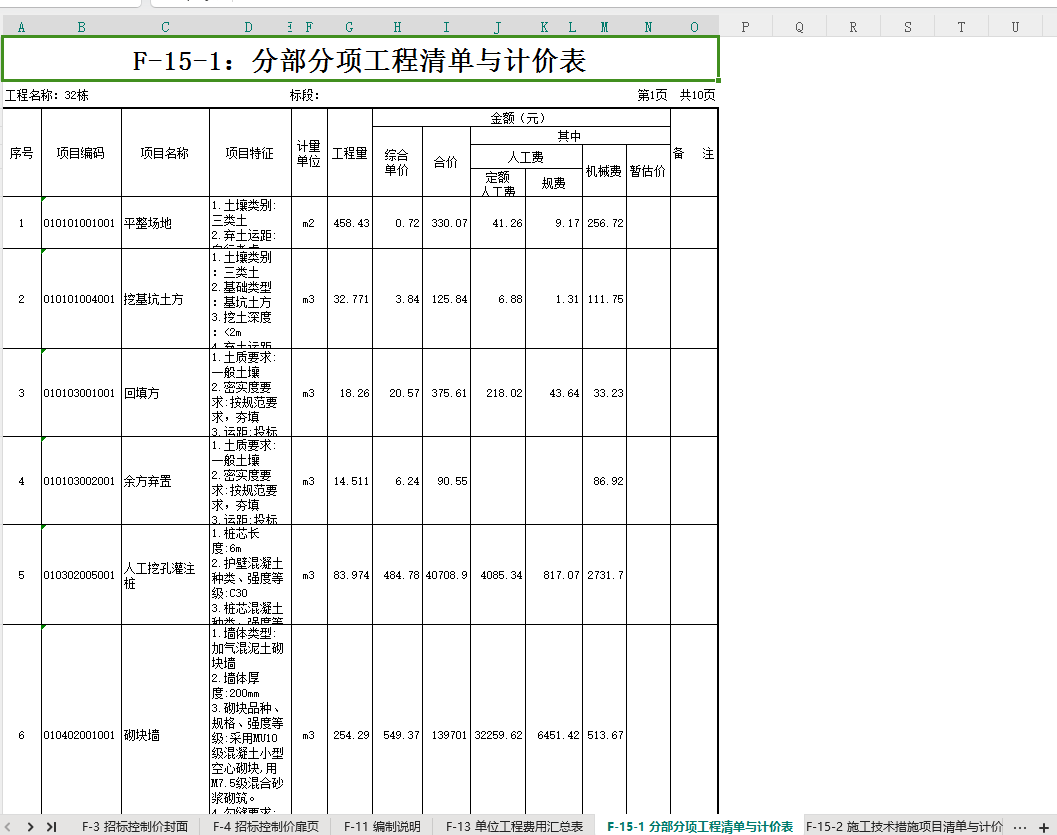Click the 项目编码 header cell
This screenshot has height=835, width=1057.
(x=81, y=153)
